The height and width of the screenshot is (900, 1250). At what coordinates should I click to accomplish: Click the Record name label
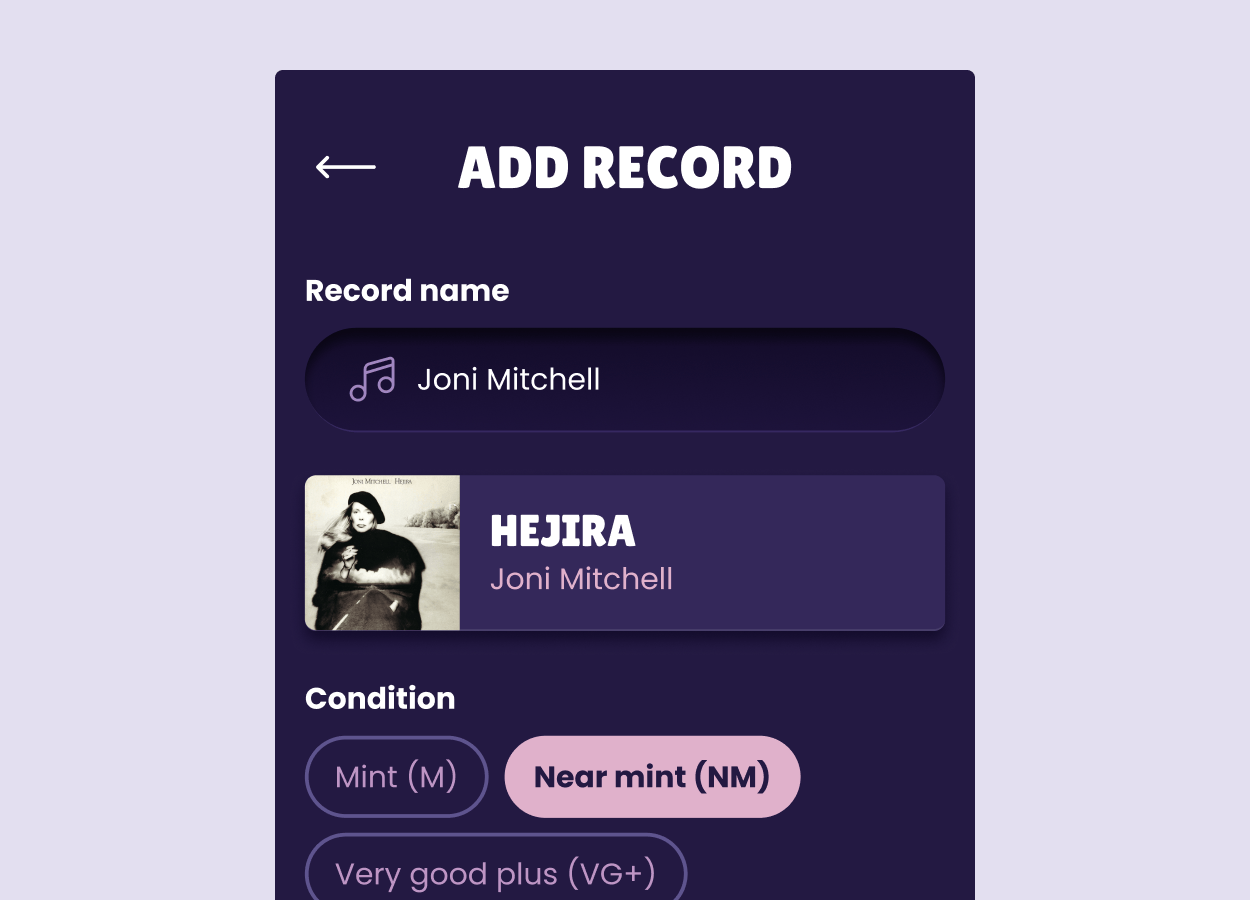click(x=407, y=291)
